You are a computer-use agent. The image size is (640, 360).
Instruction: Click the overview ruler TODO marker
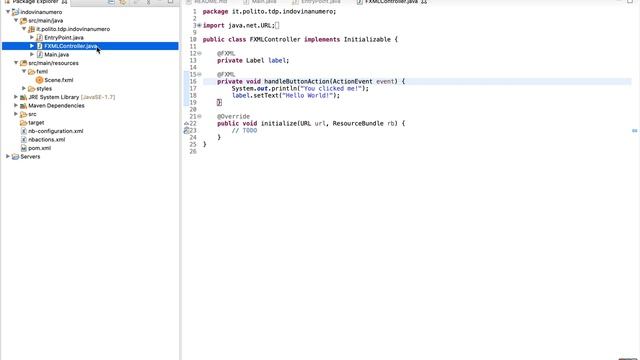pyautogui.click(x=635, y=131)
